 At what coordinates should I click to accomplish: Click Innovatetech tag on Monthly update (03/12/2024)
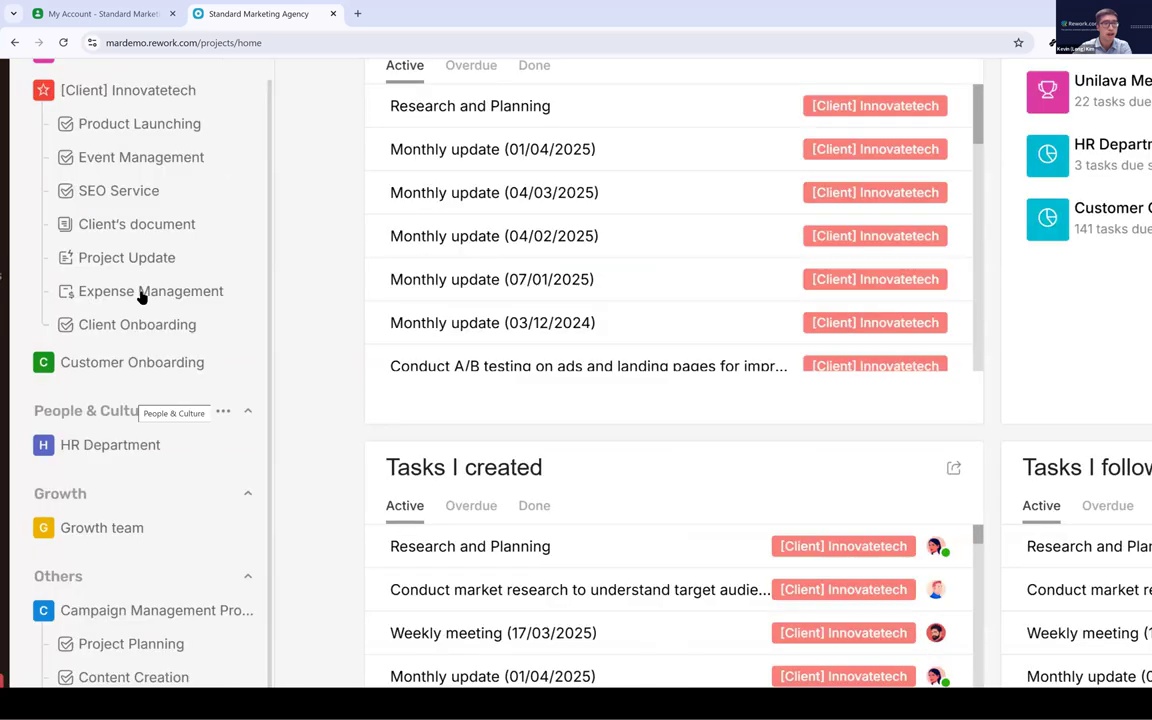tap(875, 323)
